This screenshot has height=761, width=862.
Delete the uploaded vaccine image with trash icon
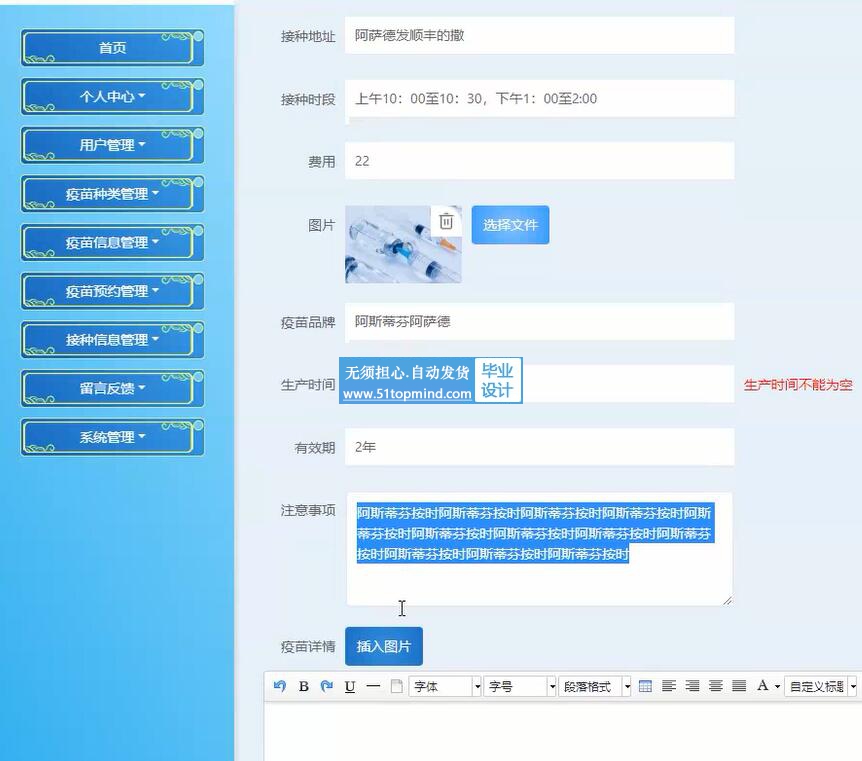click(x=446, y=221)
